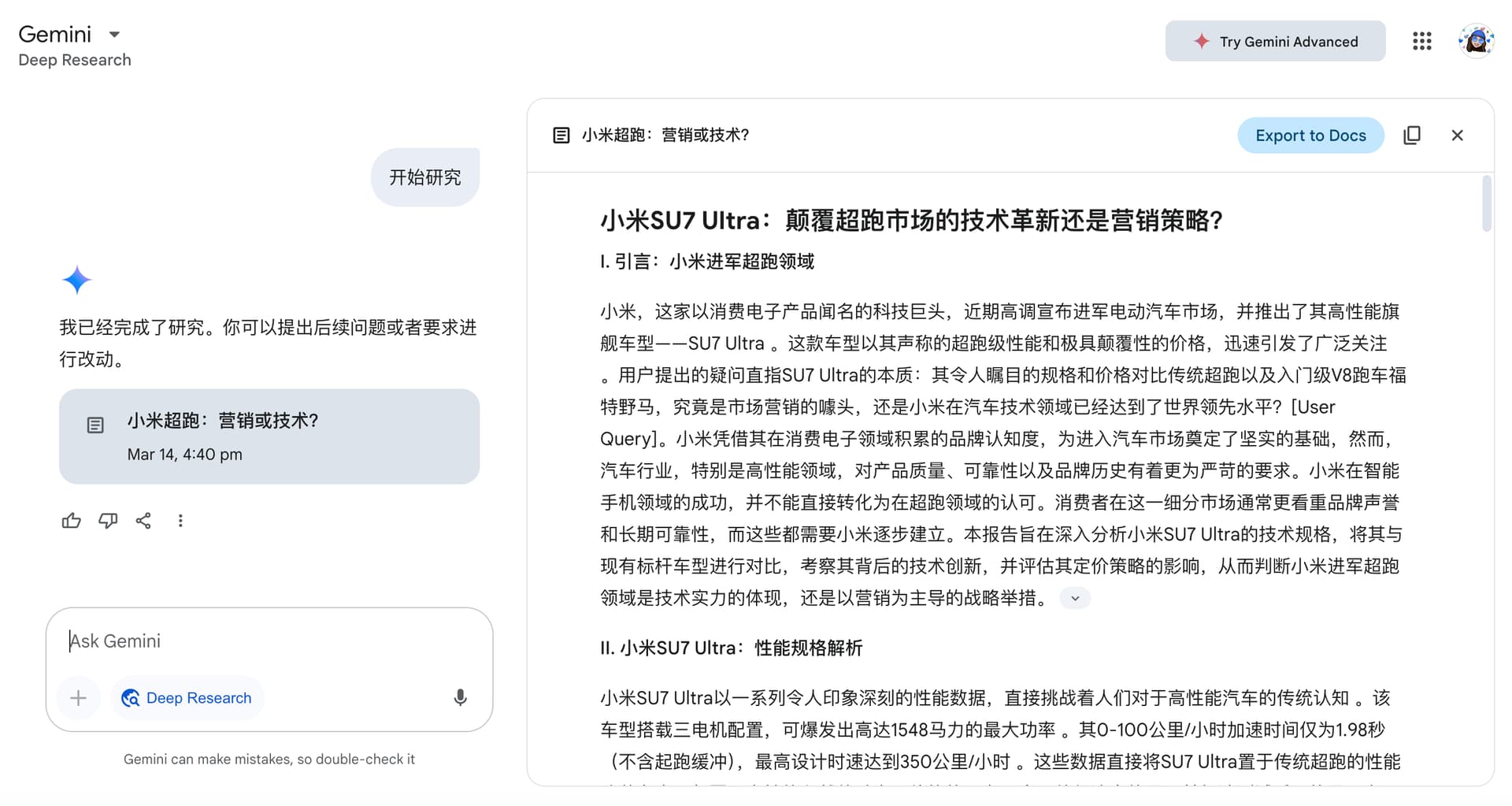Click the Ask Gemini input field
The width and height of the screenshot is (1512, 806).
coord(269,641)
